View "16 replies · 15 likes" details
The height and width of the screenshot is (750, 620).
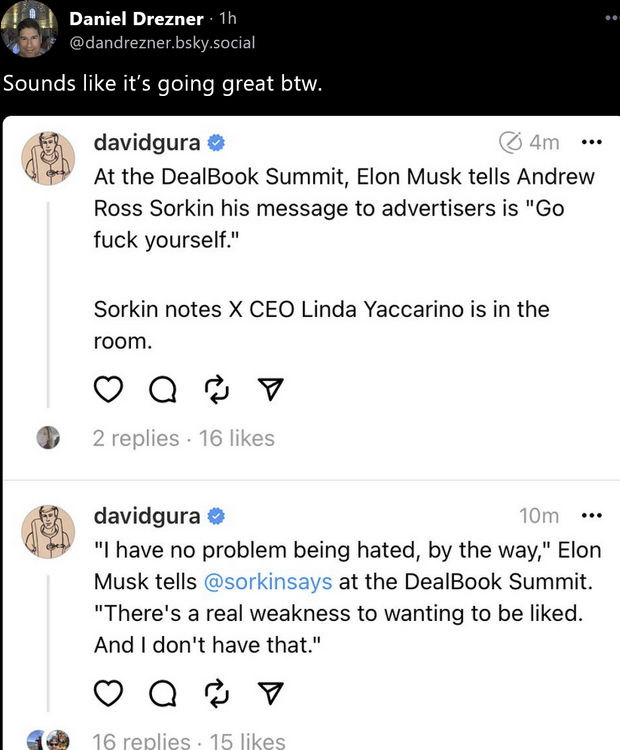point(188,741)
